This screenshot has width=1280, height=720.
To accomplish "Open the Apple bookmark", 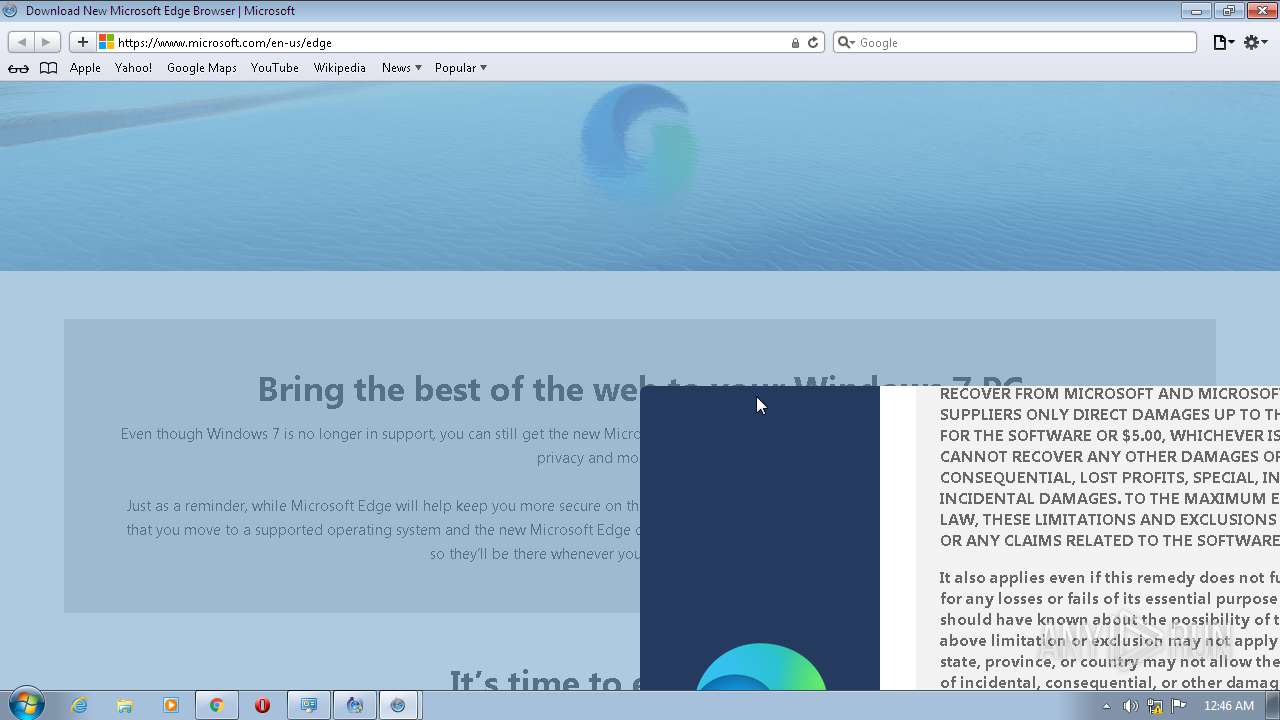I will coord(85,68).
